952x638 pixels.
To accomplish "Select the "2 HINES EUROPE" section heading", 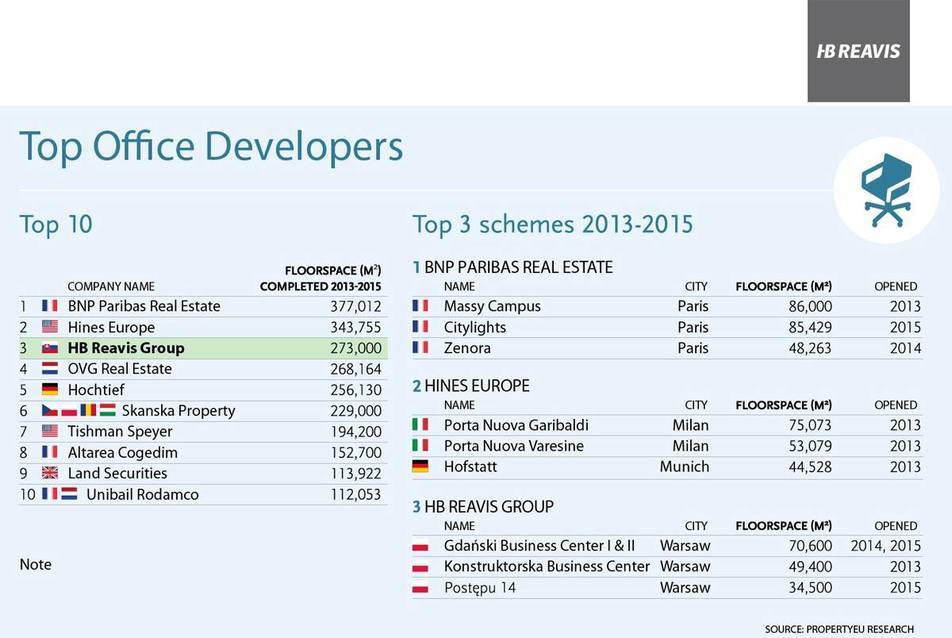I will (471, 386).
